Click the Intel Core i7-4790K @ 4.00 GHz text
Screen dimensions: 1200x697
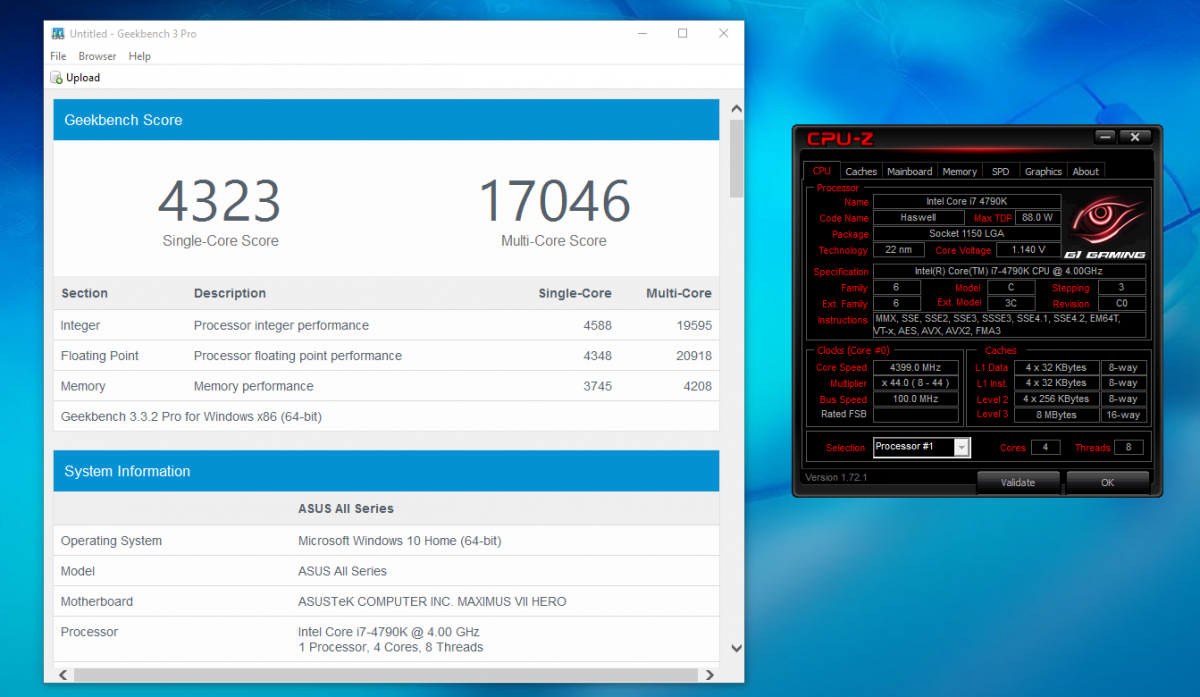[x=389, y=632]
